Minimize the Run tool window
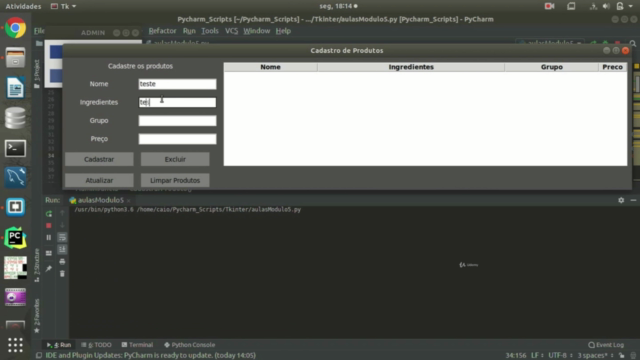This screenshot has width=640, height=360. click(633, 200)
